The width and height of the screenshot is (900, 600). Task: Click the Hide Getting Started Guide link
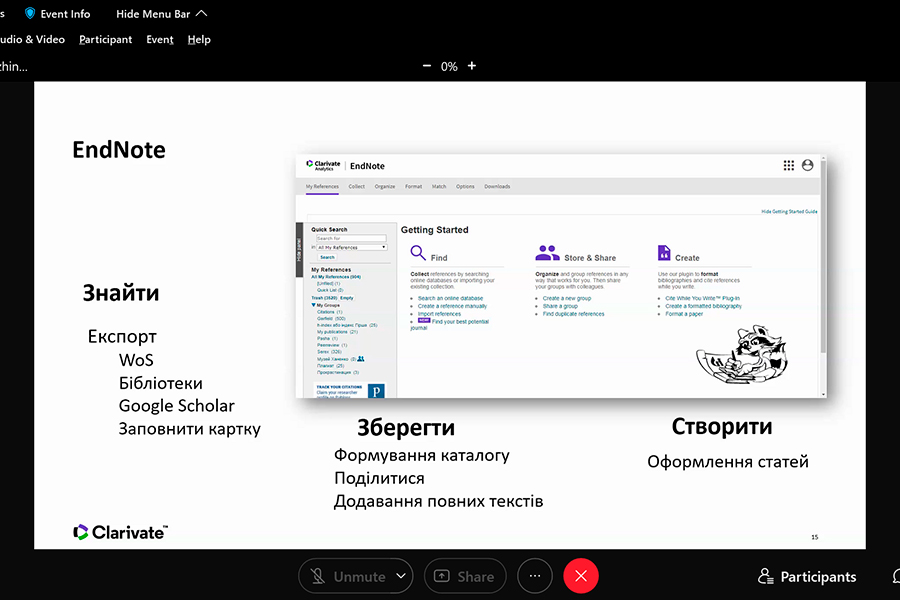coord(789,212)
